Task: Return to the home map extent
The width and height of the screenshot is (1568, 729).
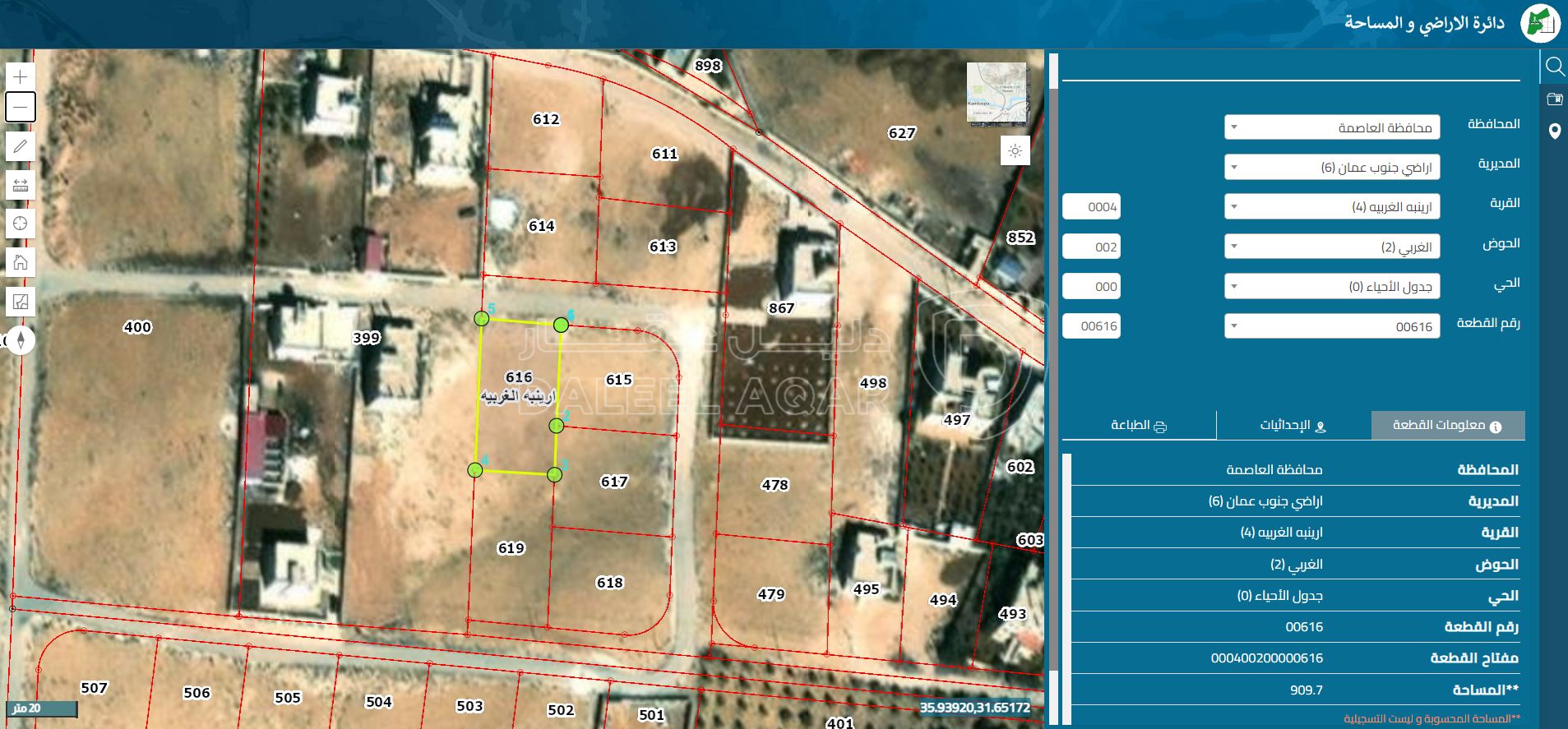Action: (21, 262)
